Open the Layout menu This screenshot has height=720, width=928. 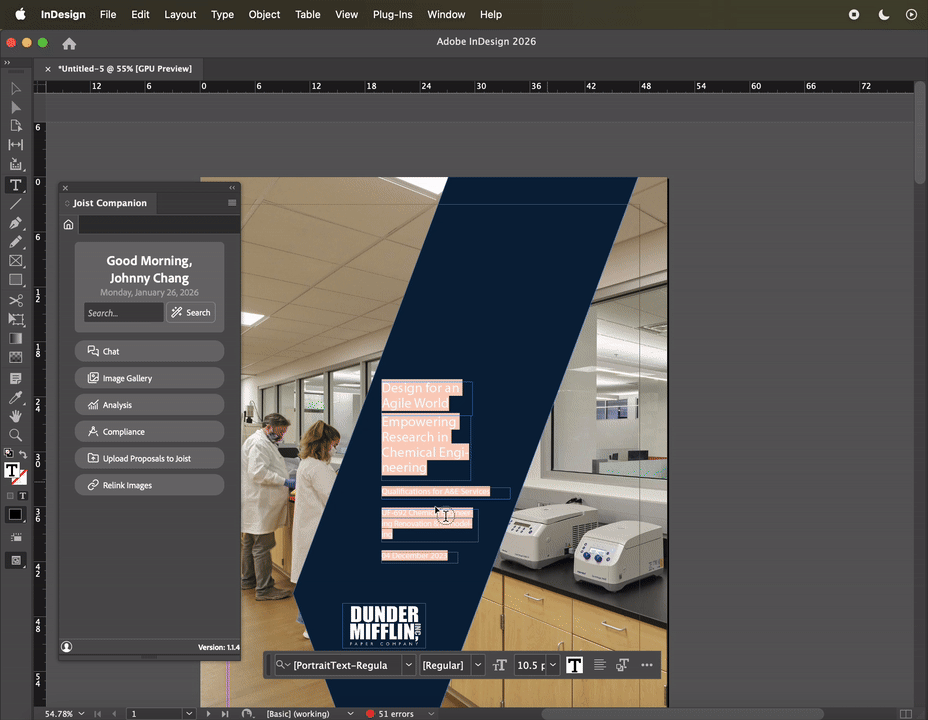(x=180, y=15)
